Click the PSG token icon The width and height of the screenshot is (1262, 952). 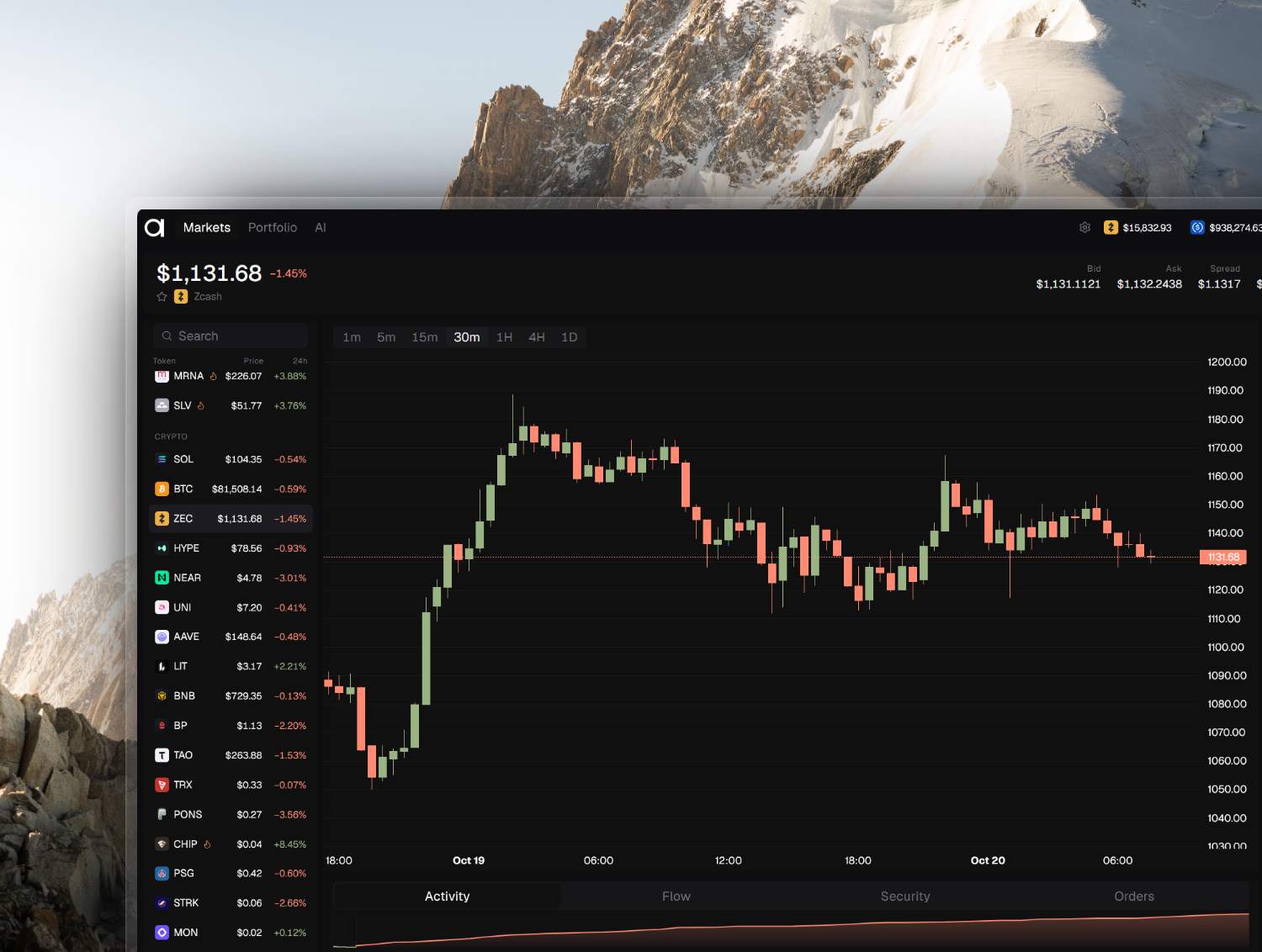(x=162, y=874)
